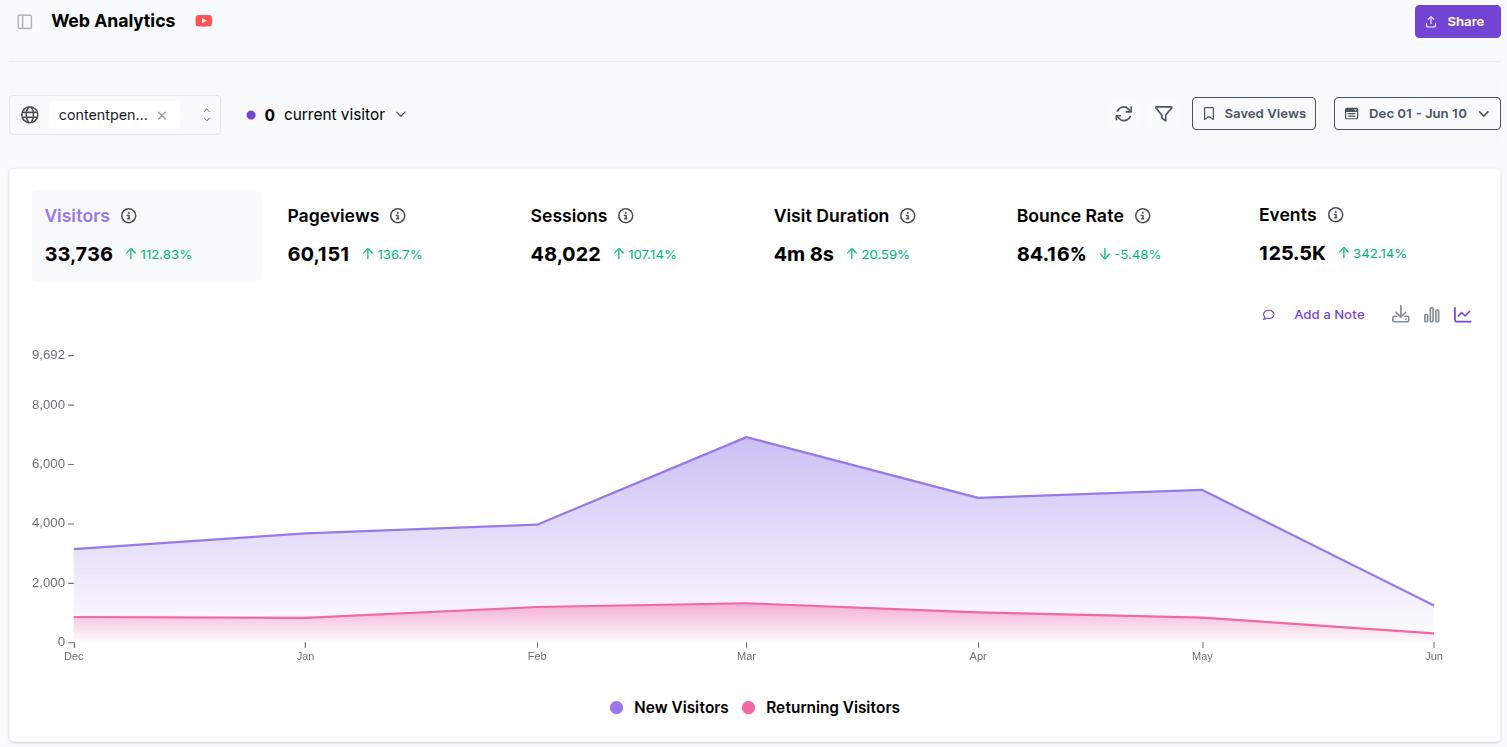Select the Visitors metric tab
This screenshot has height=747, width=1507.
click(x=147, y=236)
